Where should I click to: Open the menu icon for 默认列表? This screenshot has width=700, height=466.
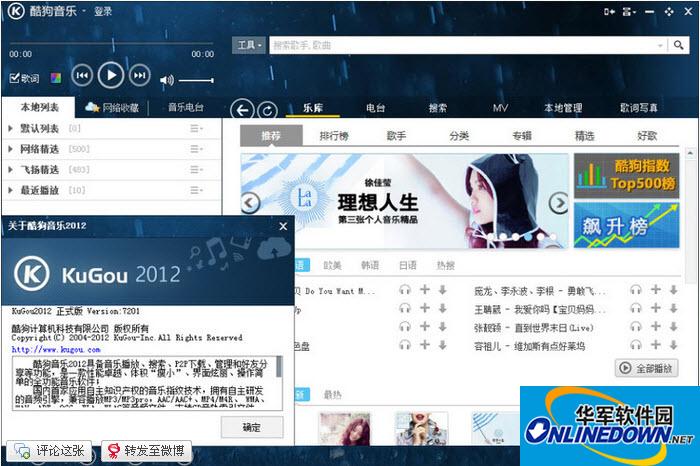pos(196,129)
